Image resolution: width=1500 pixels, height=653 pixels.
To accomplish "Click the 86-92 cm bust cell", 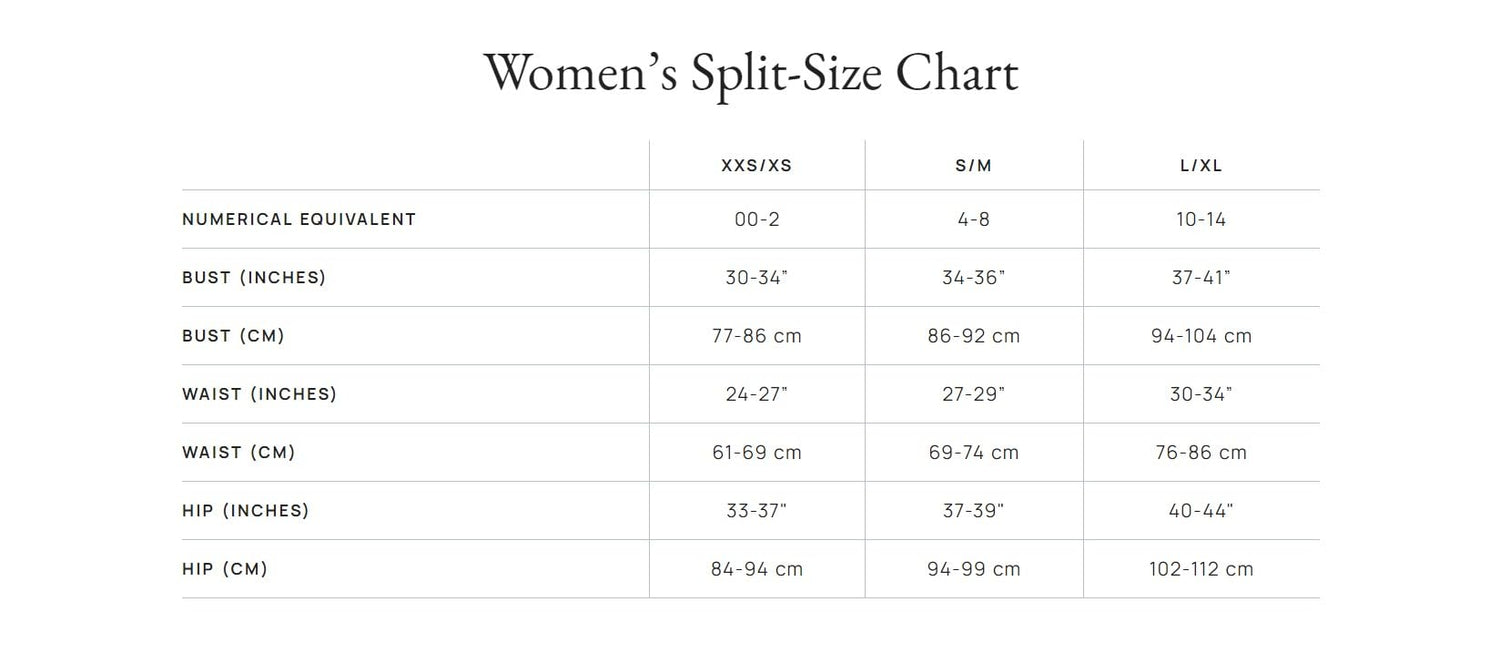I will (974, 336).
